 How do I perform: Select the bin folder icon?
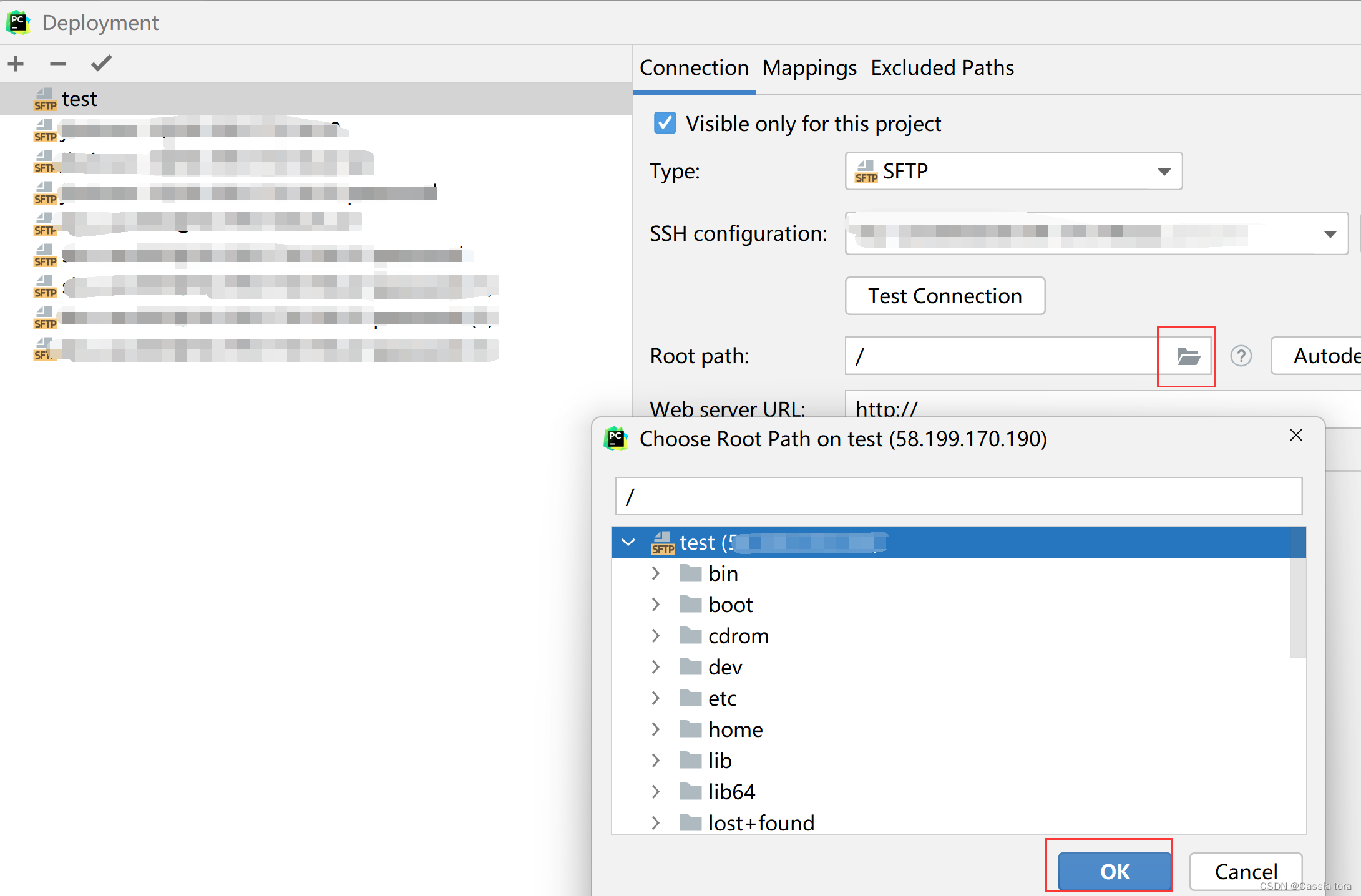pyautogui.click(x=690, y=573)
